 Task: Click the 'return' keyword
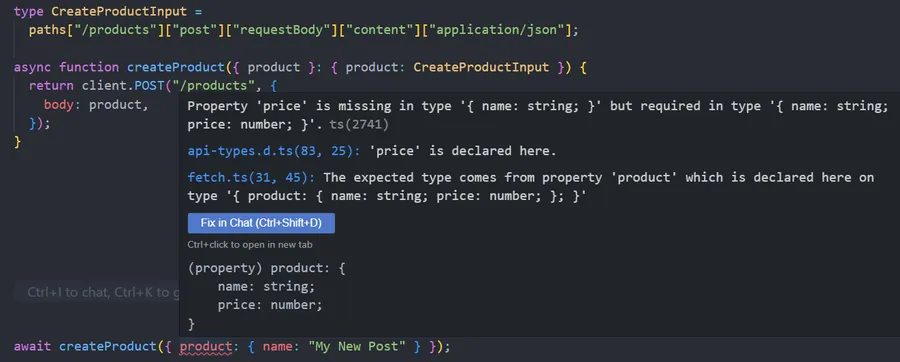(52, 86)
